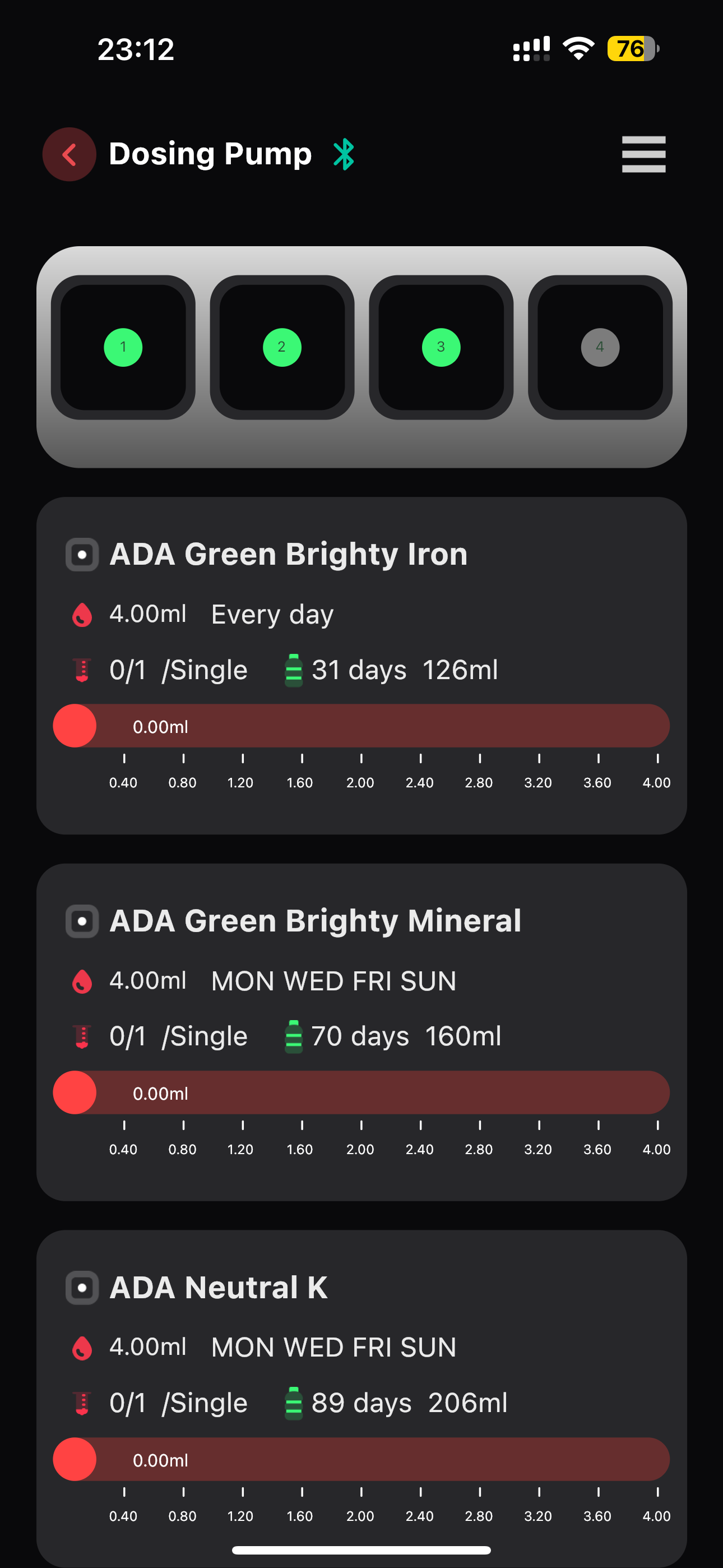Tap the red back arrow button
723x1568 pixels.
[69, 154]
